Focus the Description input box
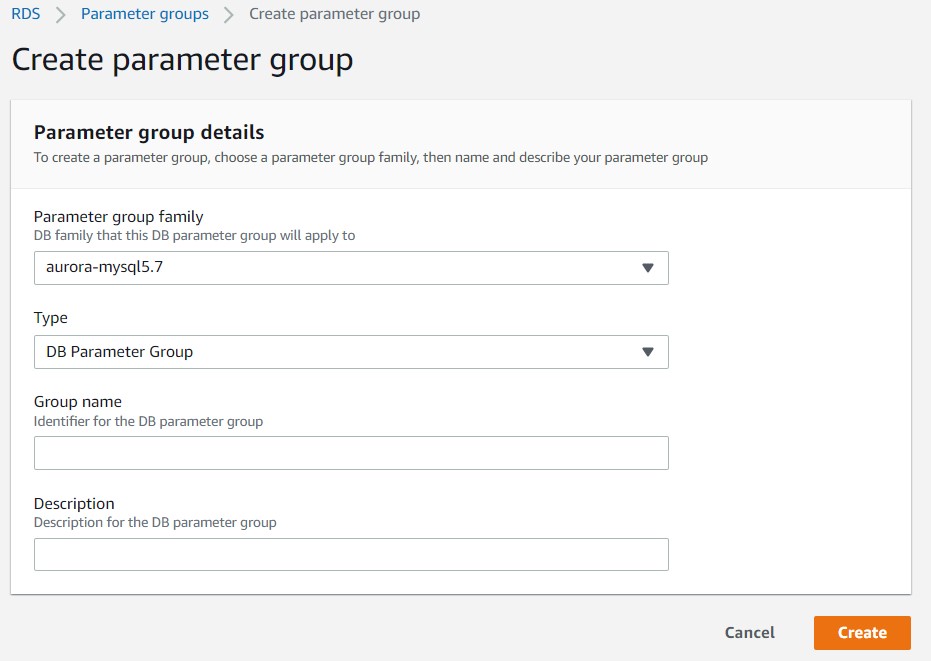931x661 pixels. point(350,554)
